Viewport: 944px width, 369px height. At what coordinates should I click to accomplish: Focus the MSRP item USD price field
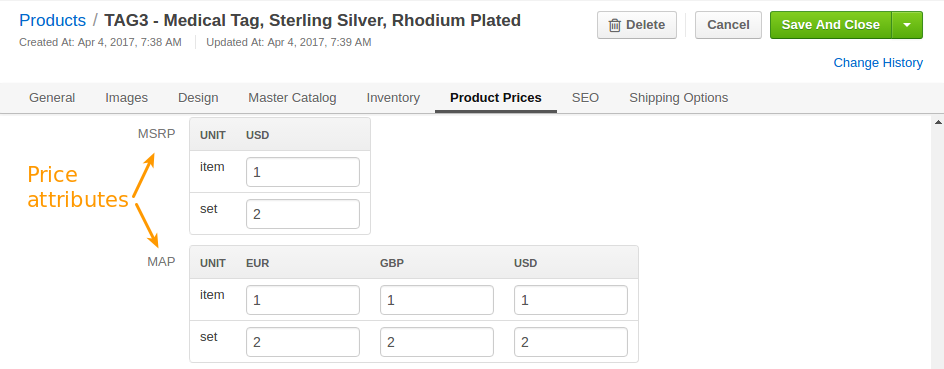tap(303, 172)
